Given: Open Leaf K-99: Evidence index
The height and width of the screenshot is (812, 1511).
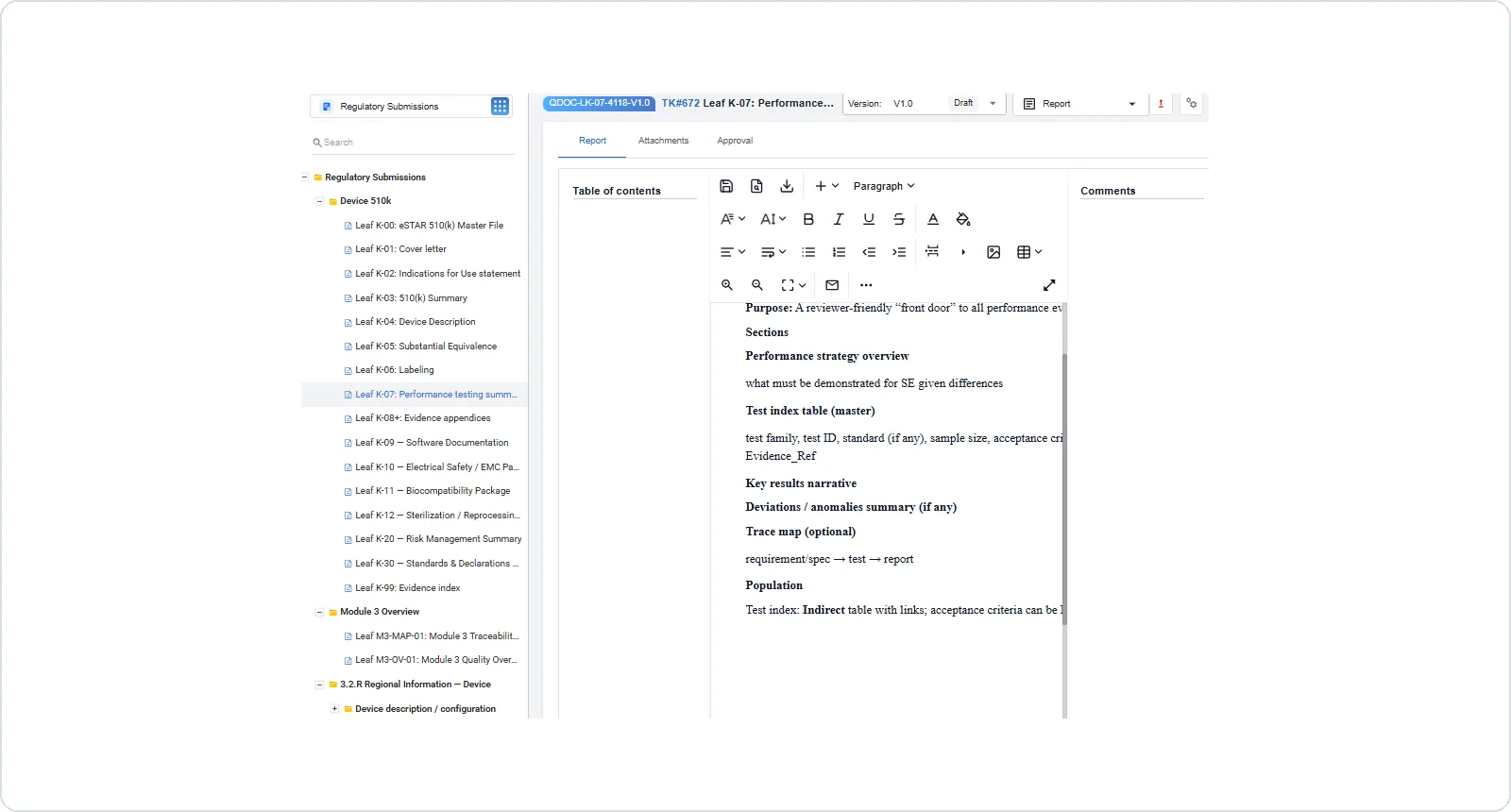Looking at the screenshot, I should point(407,588).
